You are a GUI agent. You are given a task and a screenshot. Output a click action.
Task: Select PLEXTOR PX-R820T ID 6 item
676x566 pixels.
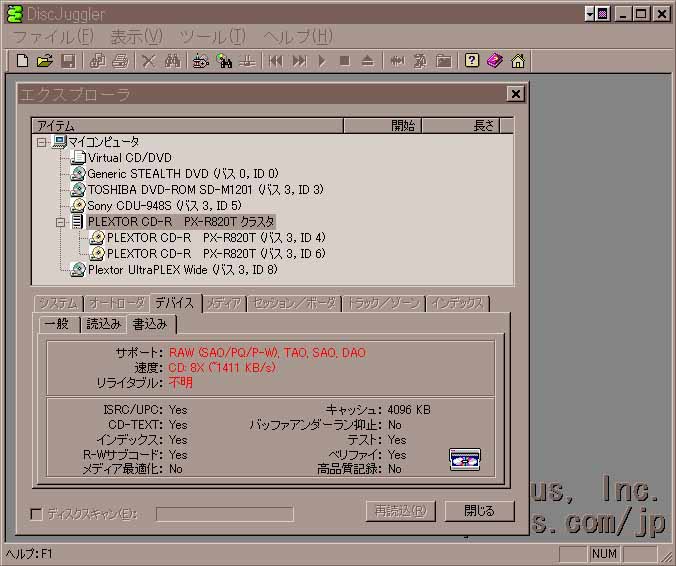(216, 254)
